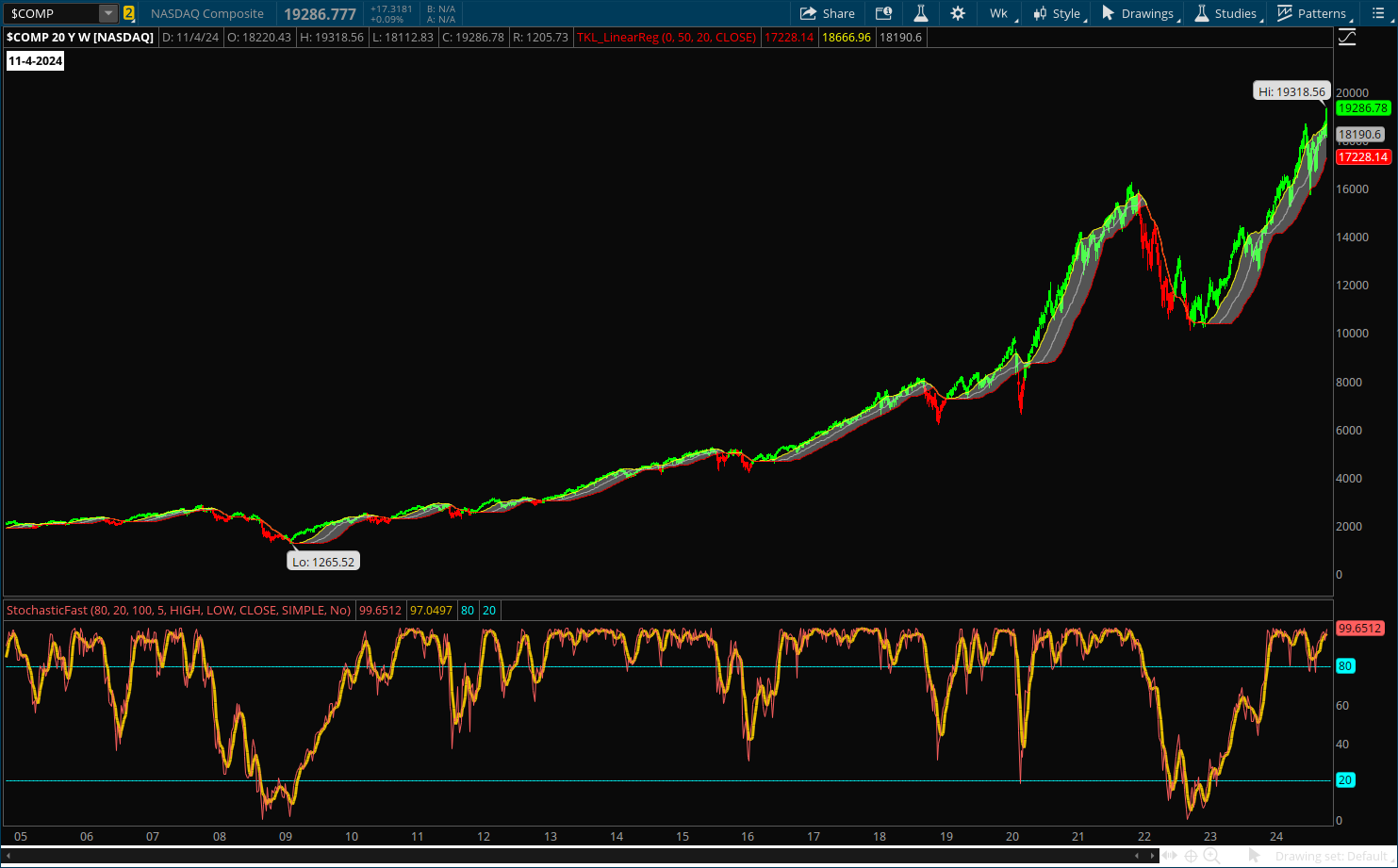Click the gray 18190.6 price axis tag

[x=1359, y=134]
